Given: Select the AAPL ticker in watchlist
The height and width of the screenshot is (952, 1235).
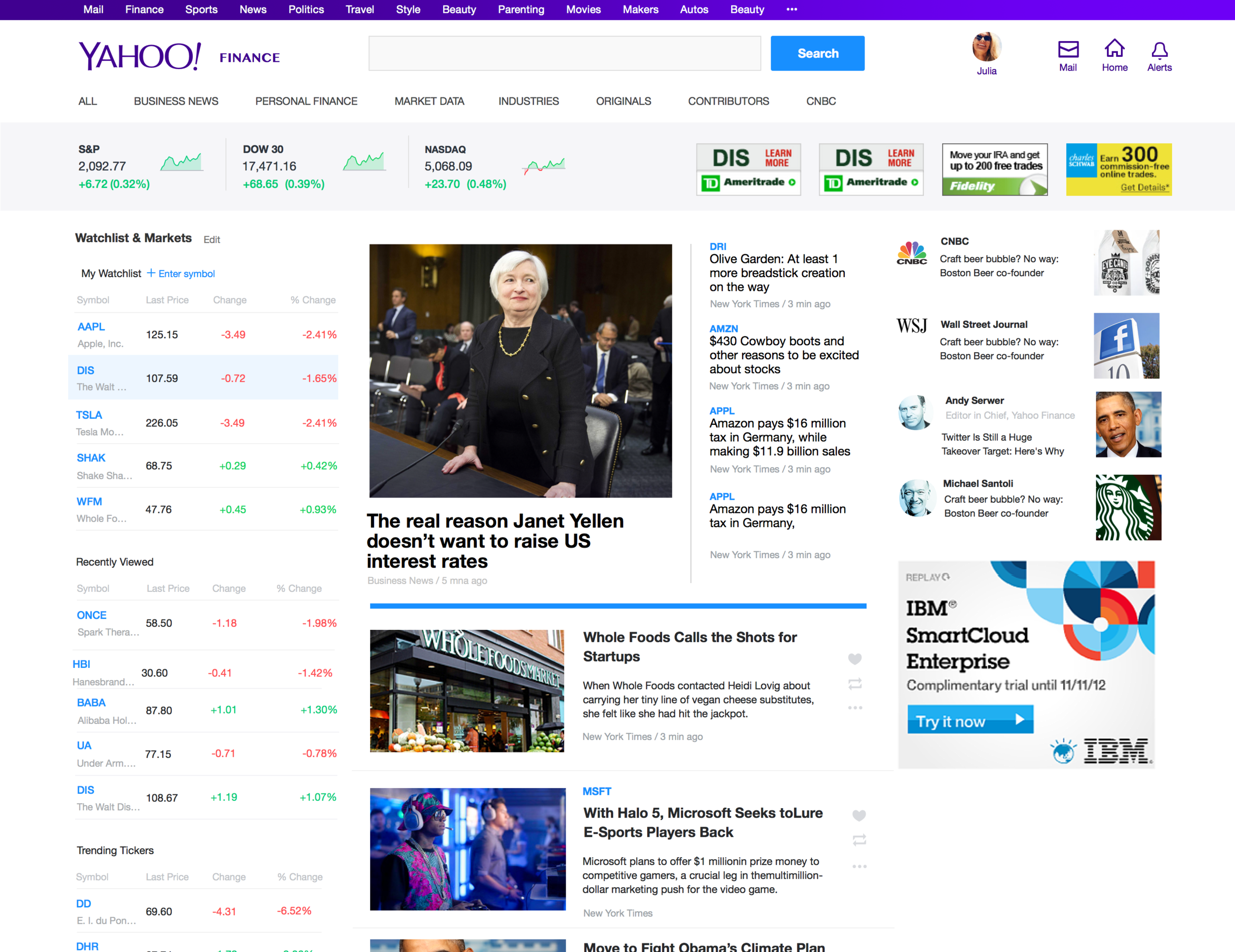Looking at the screenshot, I should (91, 327).
